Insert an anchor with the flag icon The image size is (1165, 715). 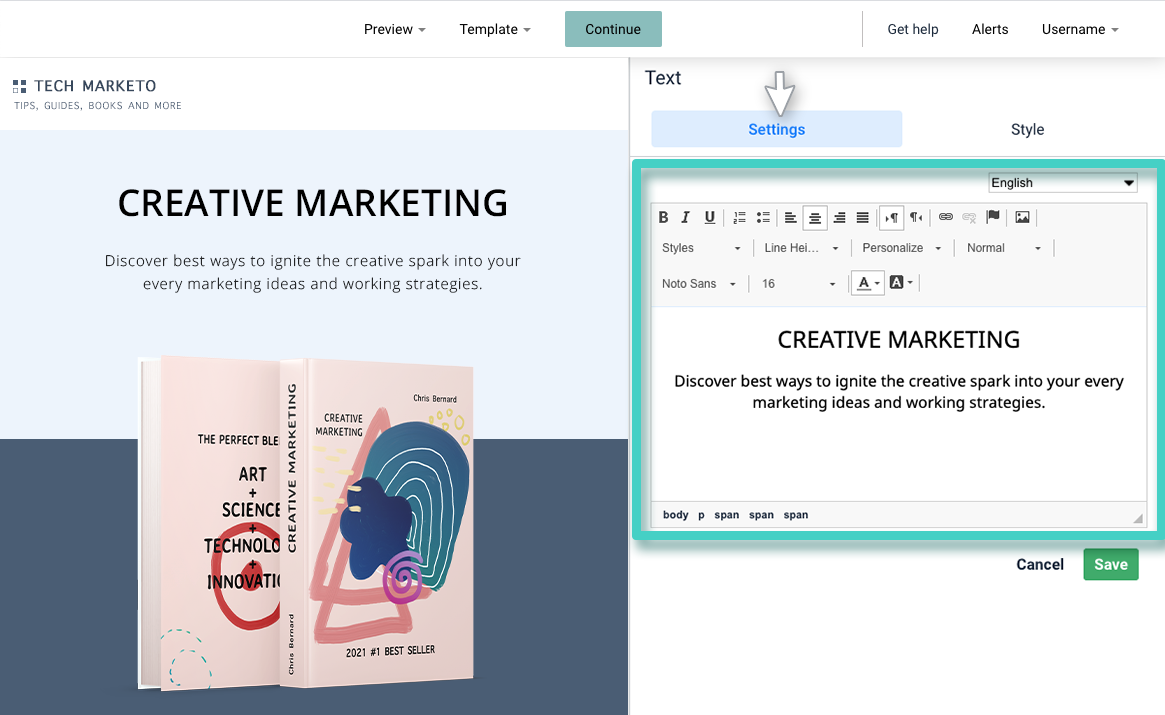[x=993, y=217]
